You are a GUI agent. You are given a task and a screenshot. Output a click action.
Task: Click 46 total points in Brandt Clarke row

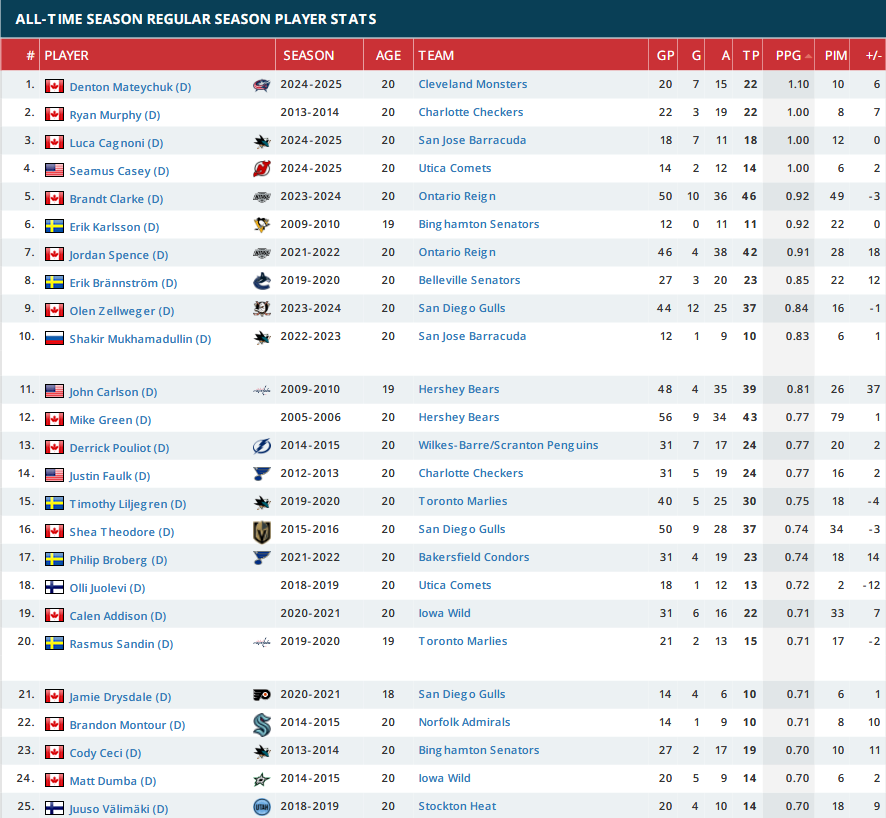click(749, 196)
